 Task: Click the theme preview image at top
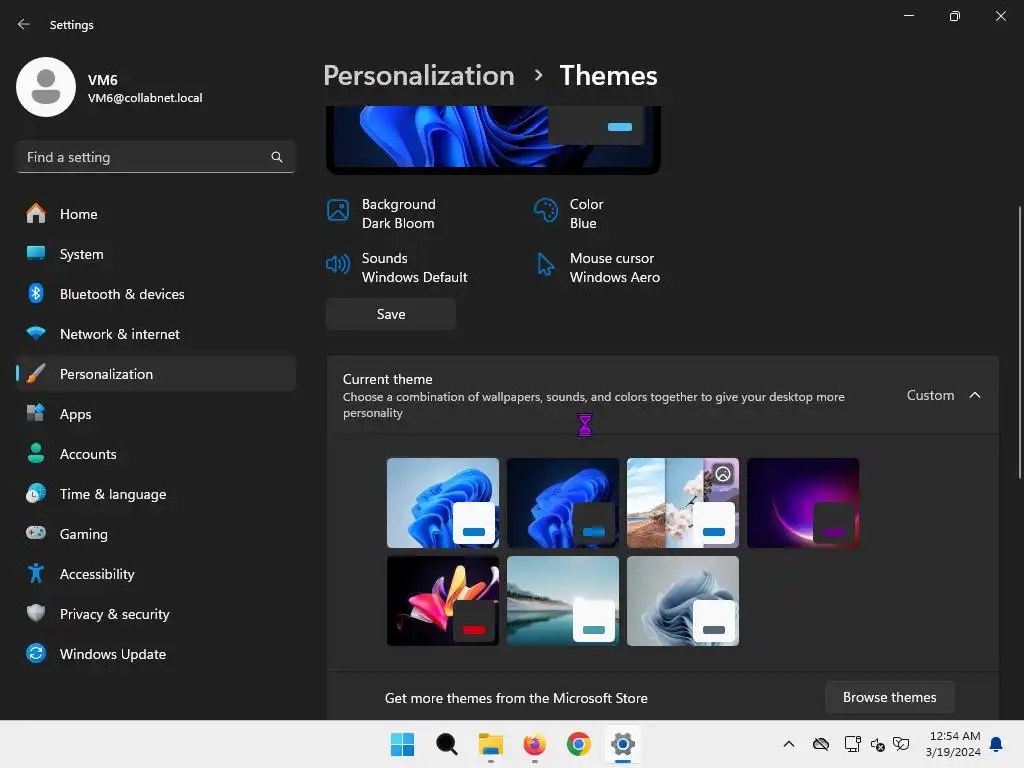[x=493, y=138]
